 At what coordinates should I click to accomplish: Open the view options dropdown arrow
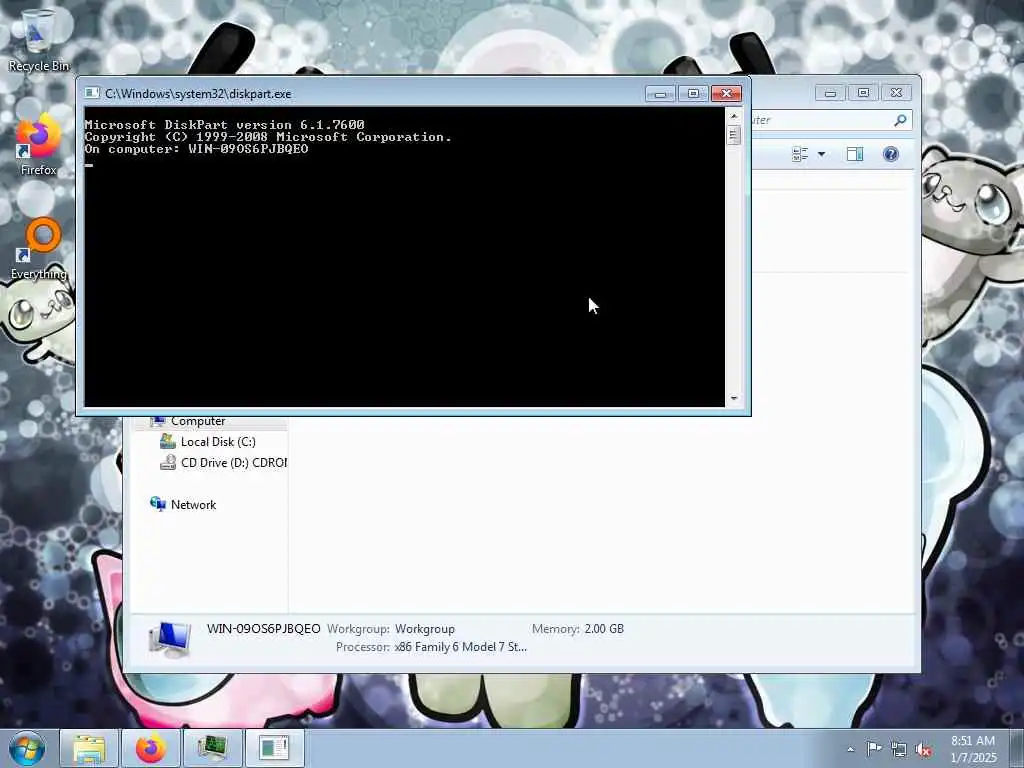click(822, 154)
